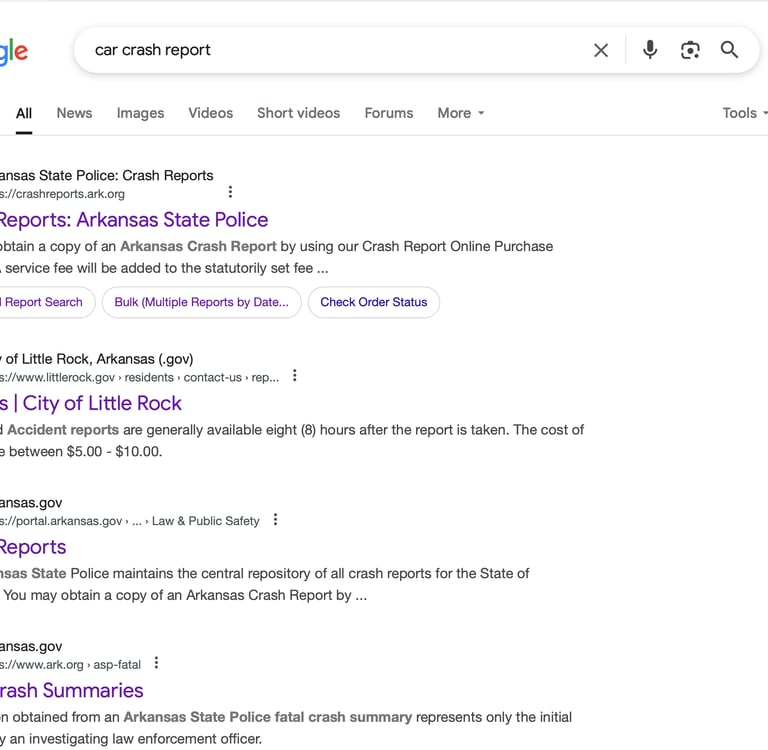Switch to the Forums tab
The image size is (768, 750).
point(389,113)
